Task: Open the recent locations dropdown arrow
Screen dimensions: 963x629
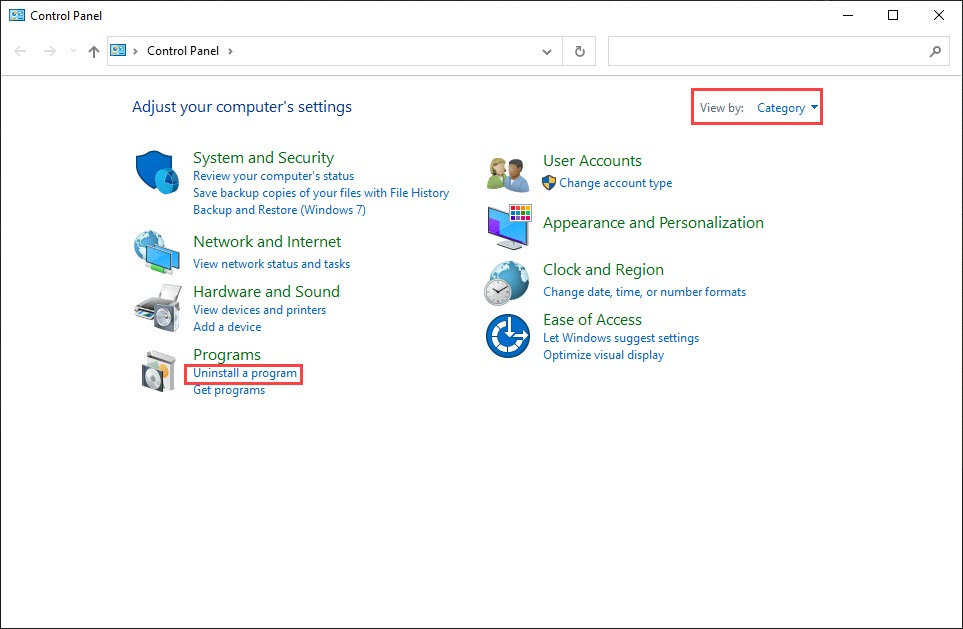Action: [74, 51]
